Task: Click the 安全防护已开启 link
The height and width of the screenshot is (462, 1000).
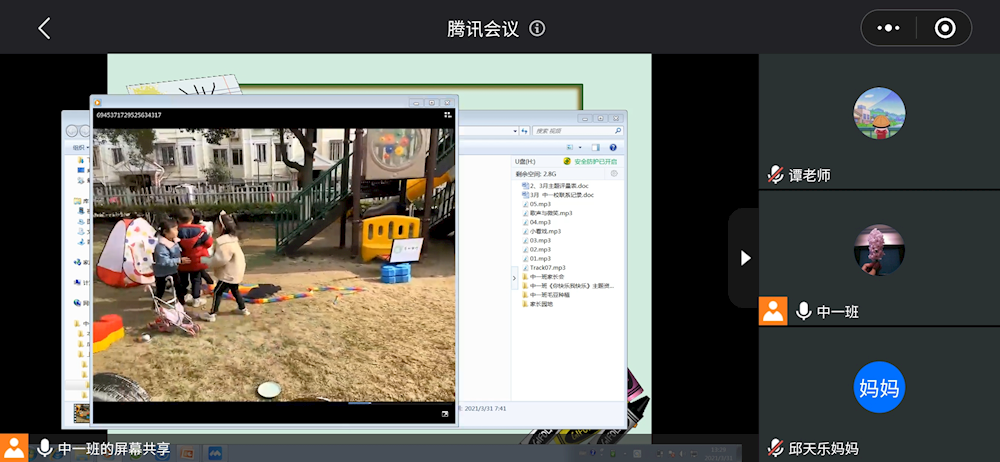Action: coord(596,162)
